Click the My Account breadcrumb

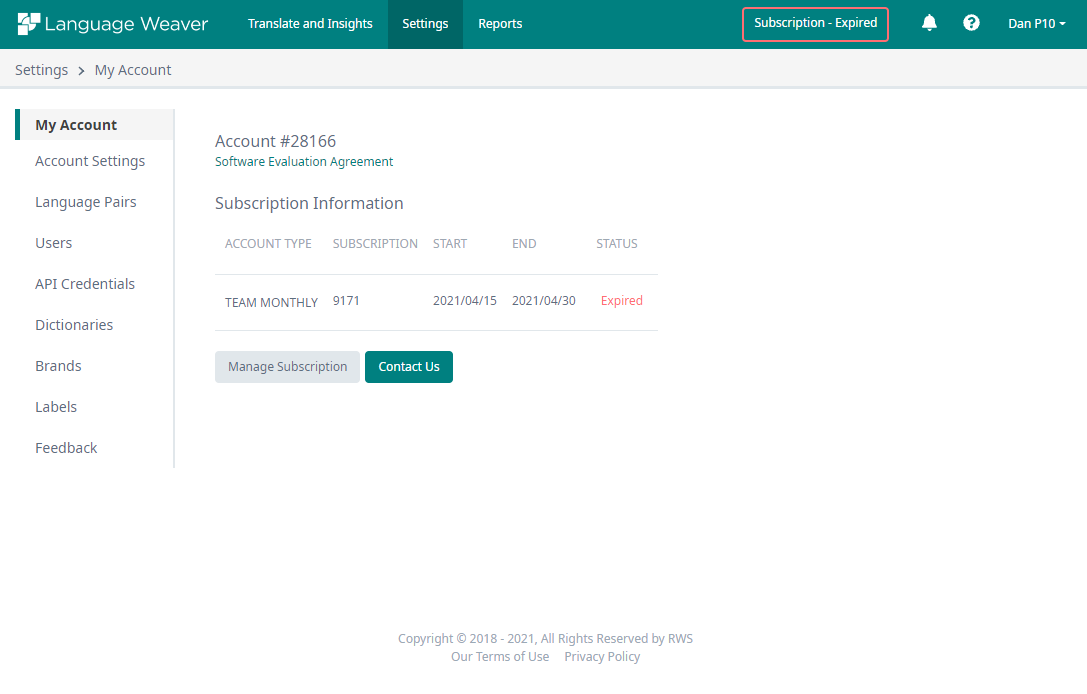pos(133,70)
